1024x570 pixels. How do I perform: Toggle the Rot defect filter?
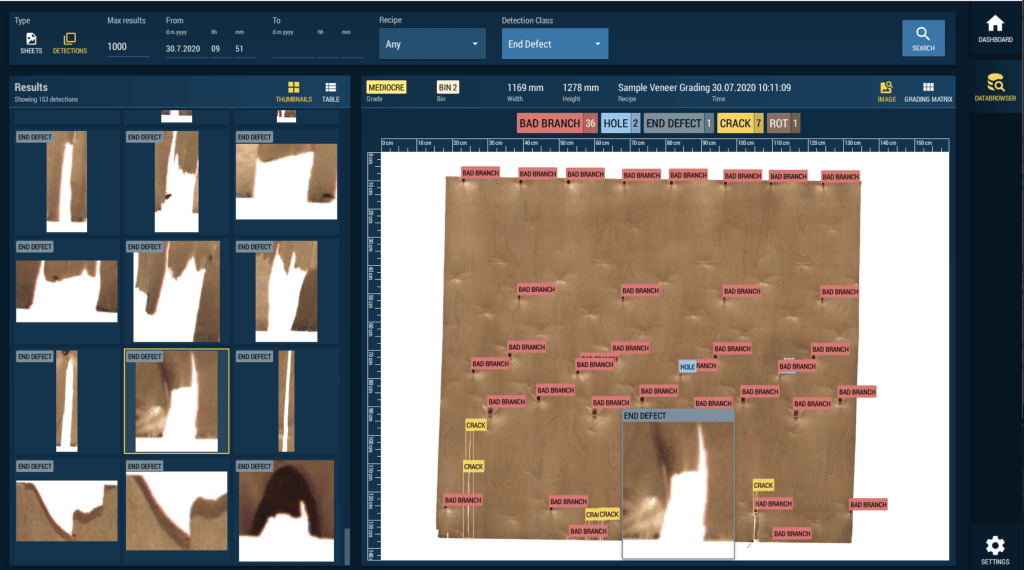(784, 123)
